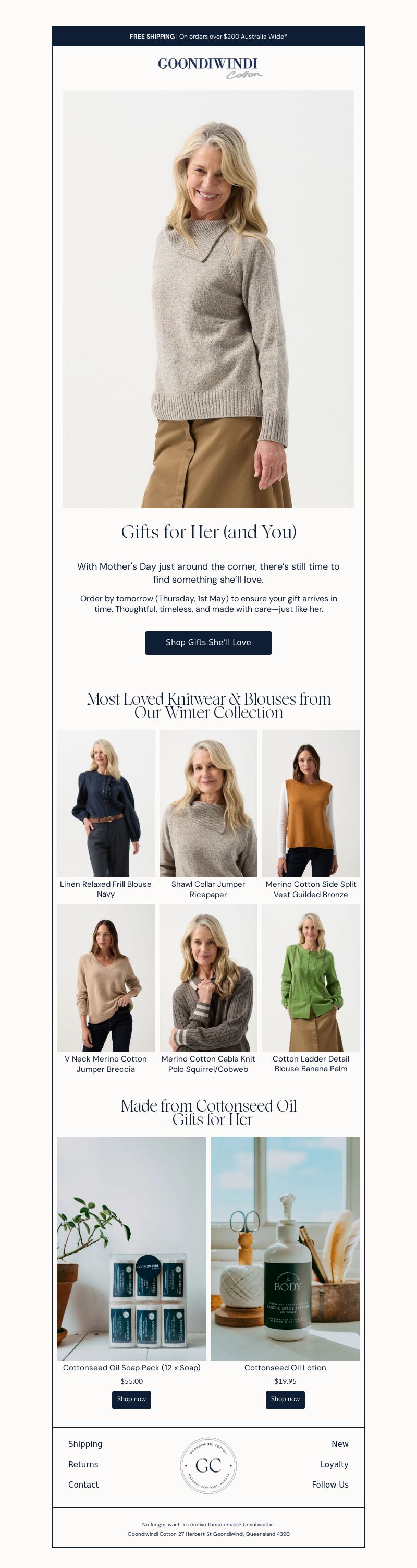417x1568 pixels.
Task: Open the Linen Relaxed Frill Blouse Navy image
Action: 106,803
